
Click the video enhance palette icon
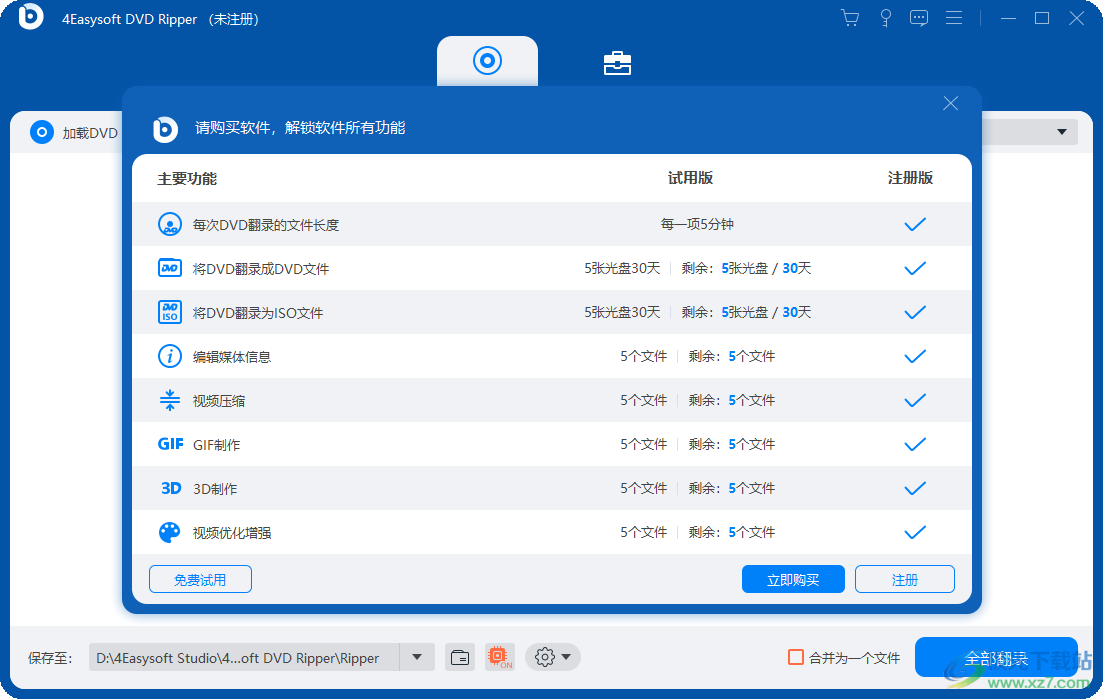click(x=170, y=532)
